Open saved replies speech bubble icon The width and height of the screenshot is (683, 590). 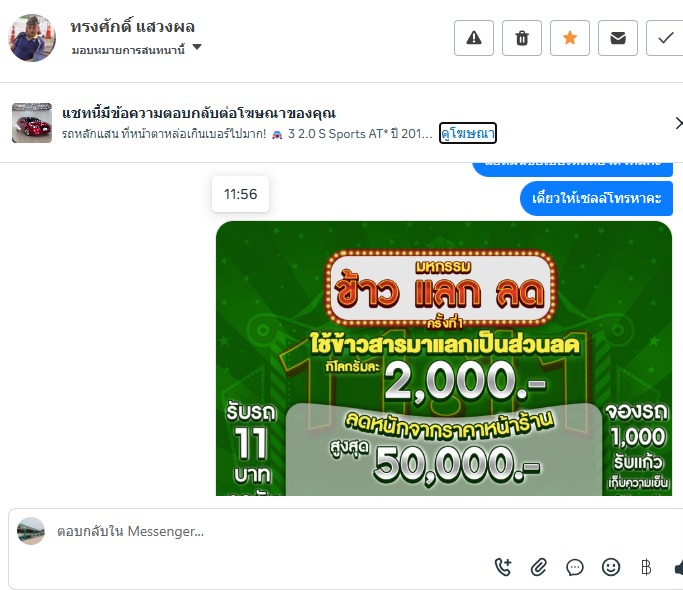pyautogui.click(x=575, y=567)
